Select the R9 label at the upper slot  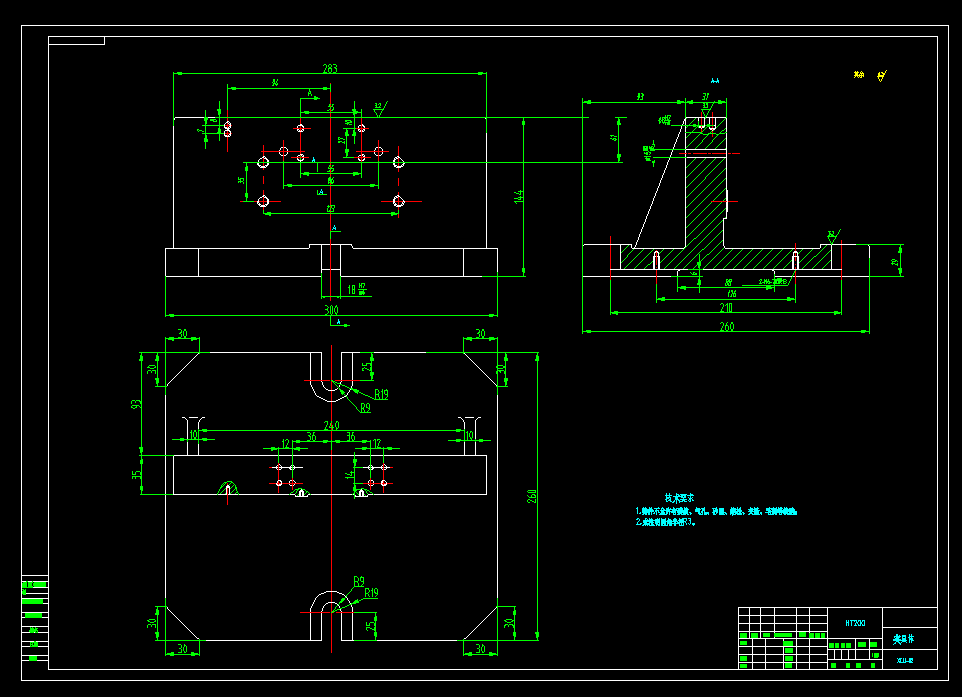[x=365, y=408]
